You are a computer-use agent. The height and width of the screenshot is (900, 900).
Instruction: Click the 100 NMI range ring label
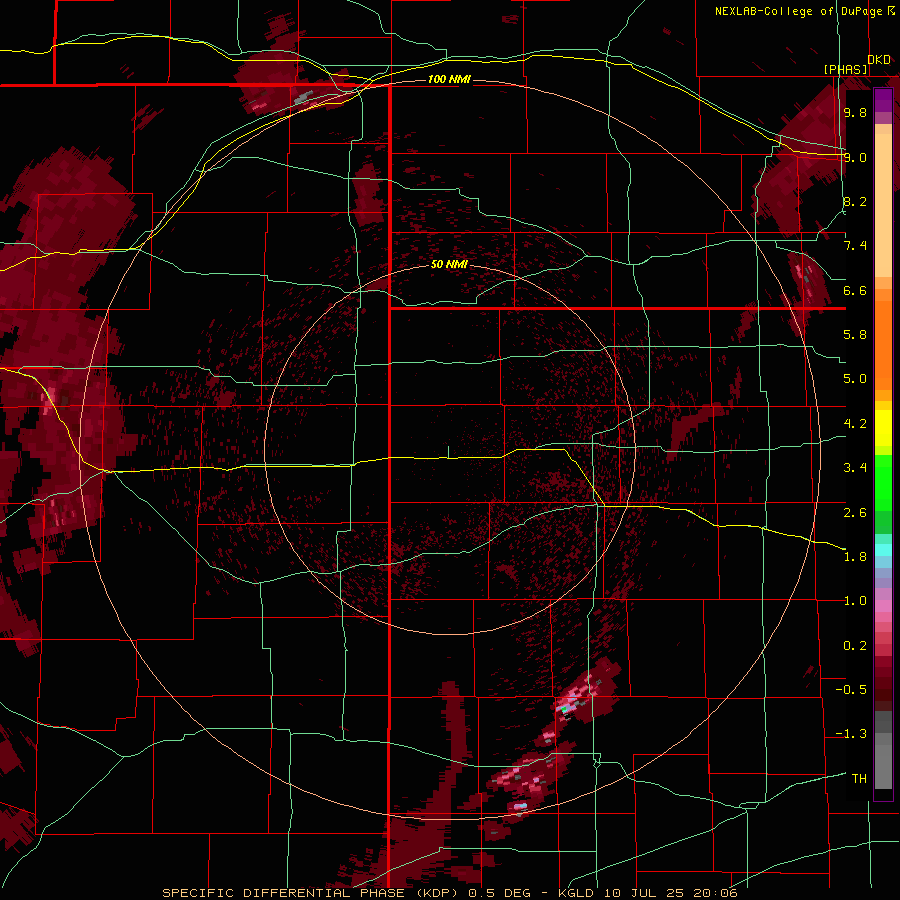click(x=449, y=79)
